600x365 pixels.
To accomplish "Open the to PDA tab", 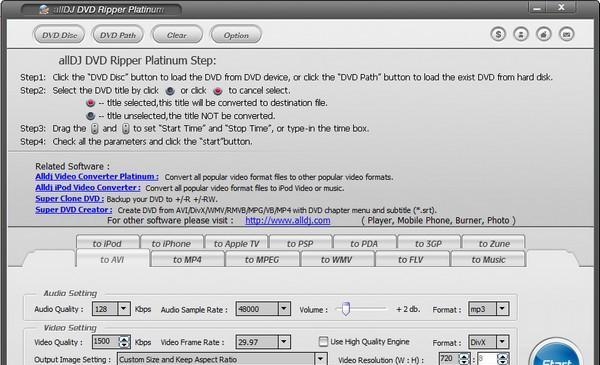I will point(364,243).
